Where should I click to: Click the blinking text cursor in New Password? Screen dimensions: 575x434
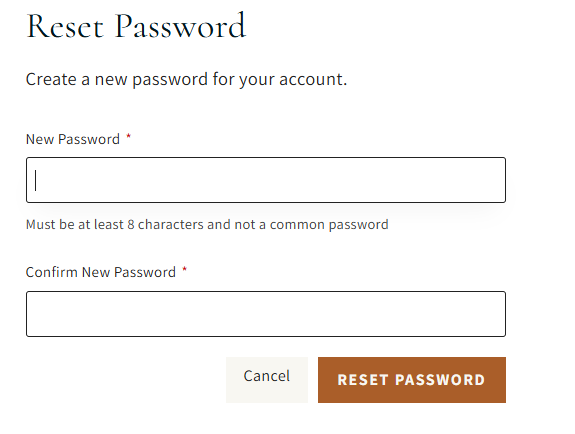tap(36, 180)
